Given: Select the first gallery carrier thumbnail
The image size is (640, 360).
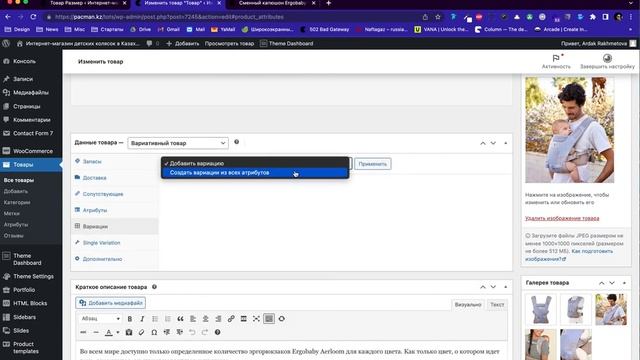Looking at the screenshot, I should point(541,309).
